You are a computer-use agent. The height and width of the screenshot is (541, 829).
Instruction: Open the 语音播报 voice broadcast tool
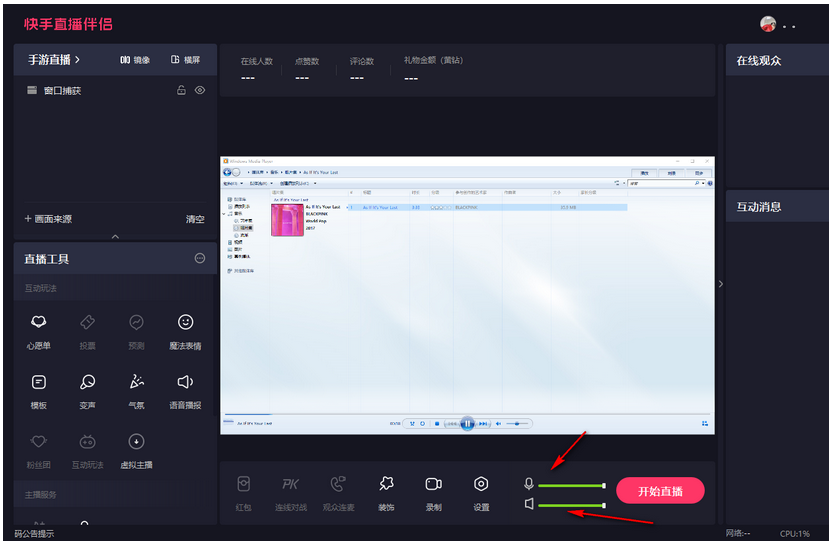coord(185,388)
